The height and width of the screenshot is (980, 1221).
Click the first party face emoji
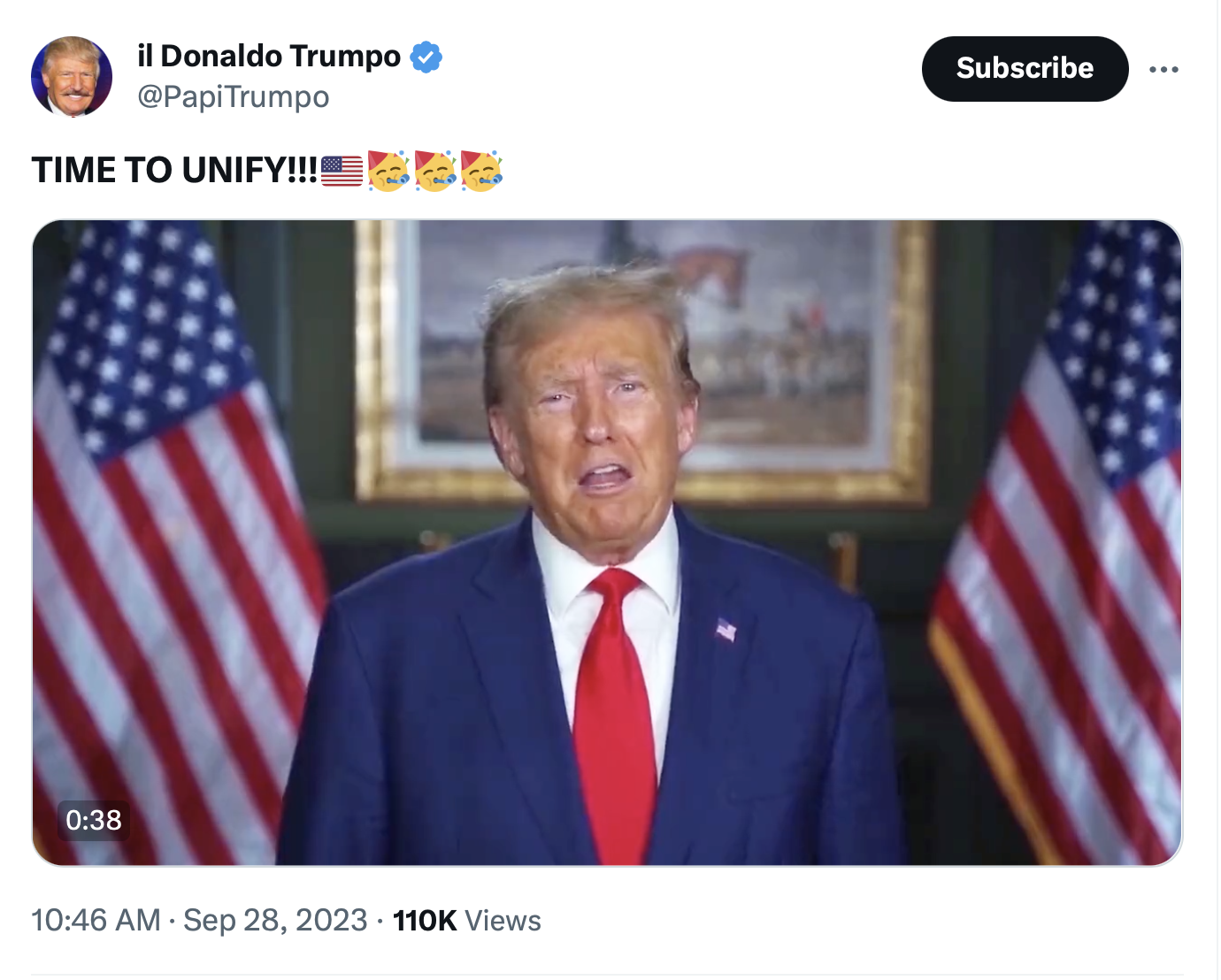point(388,171)
